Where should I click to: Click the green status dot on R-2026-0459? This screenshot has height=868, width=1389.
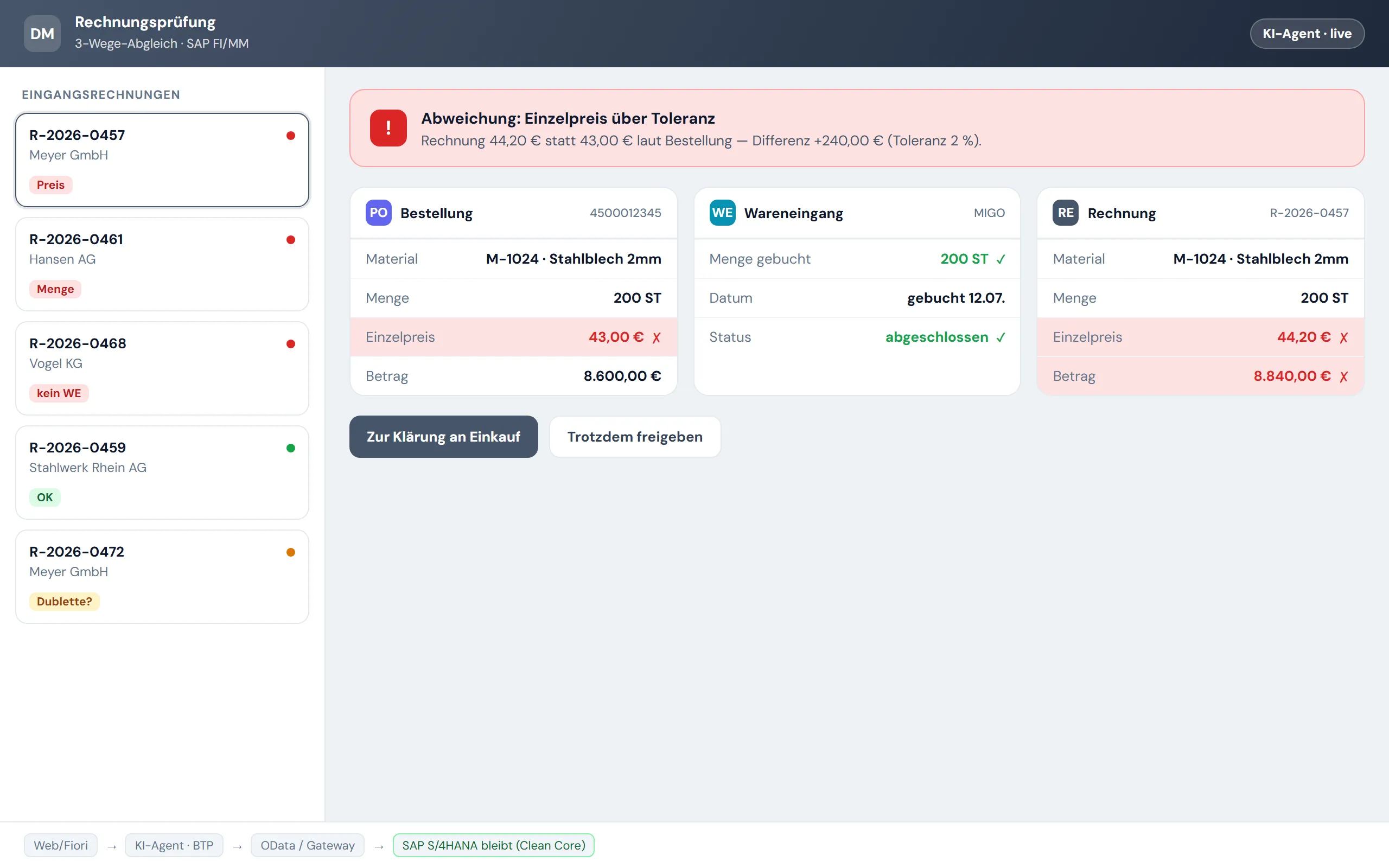click(x=290, y=448)
